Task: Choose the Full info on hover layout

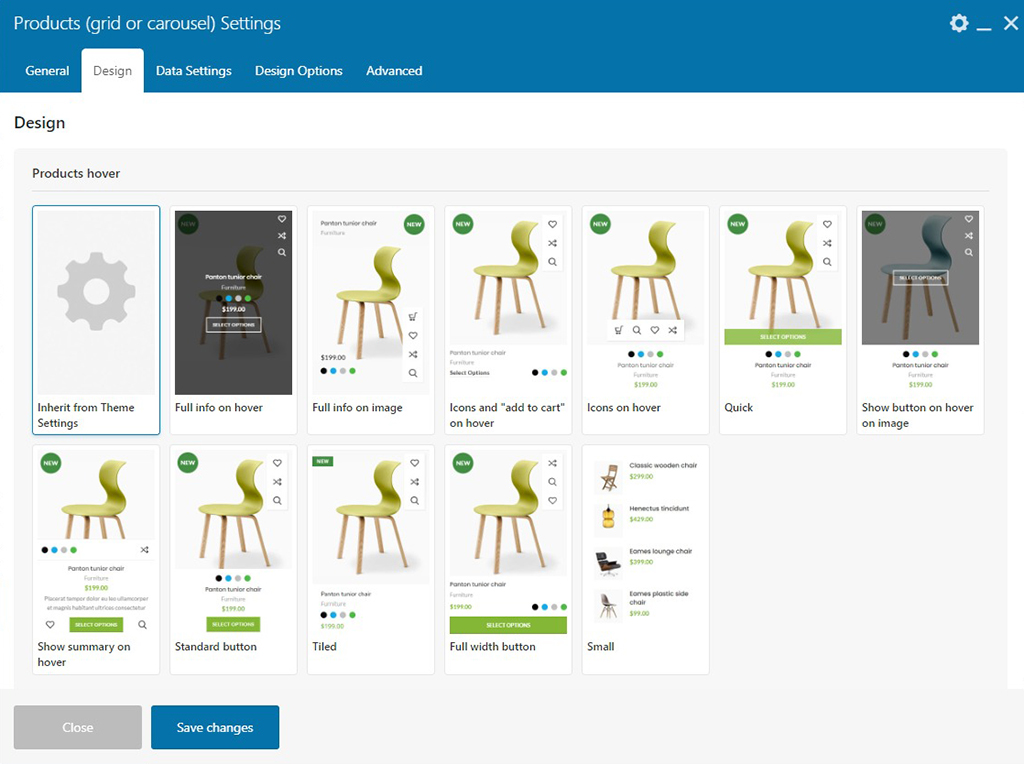Action: pyautogui.click(x=233, y=318)
